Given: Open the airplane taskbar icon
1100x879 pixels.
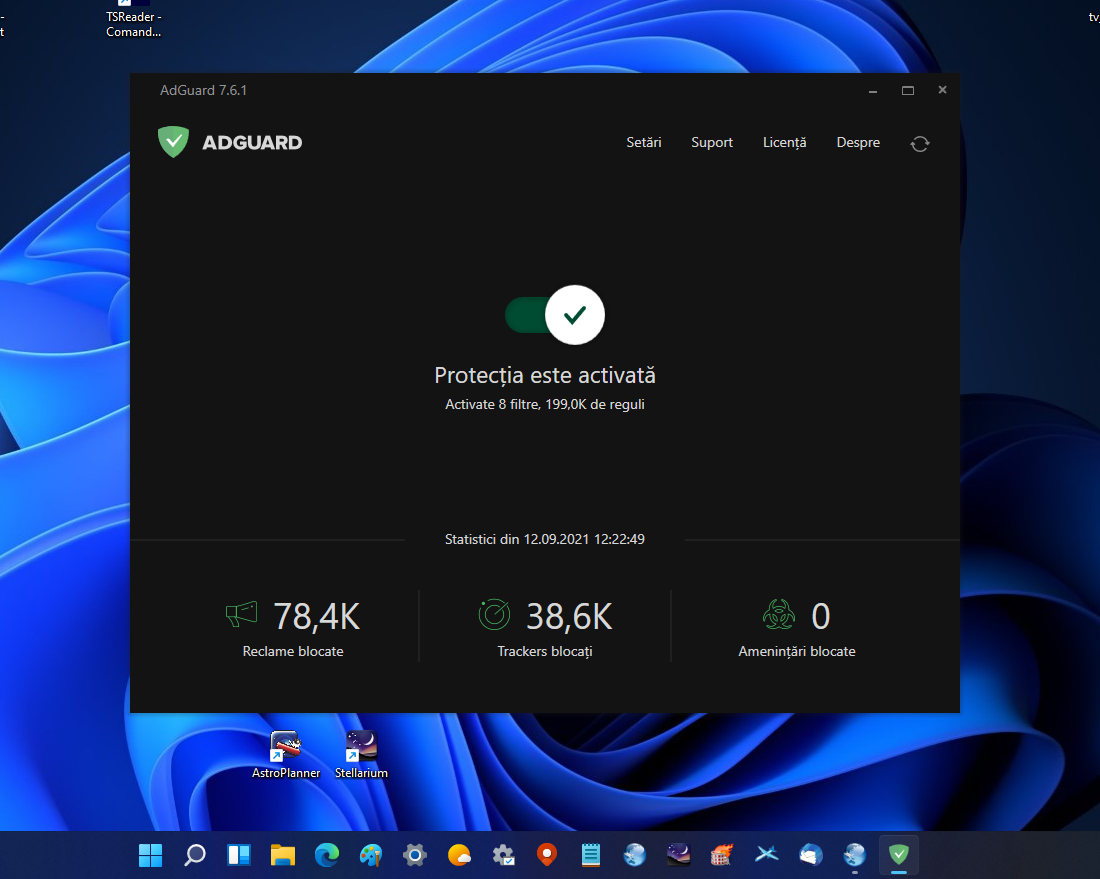Looking at the screenshot, I should tap(766, 854).
